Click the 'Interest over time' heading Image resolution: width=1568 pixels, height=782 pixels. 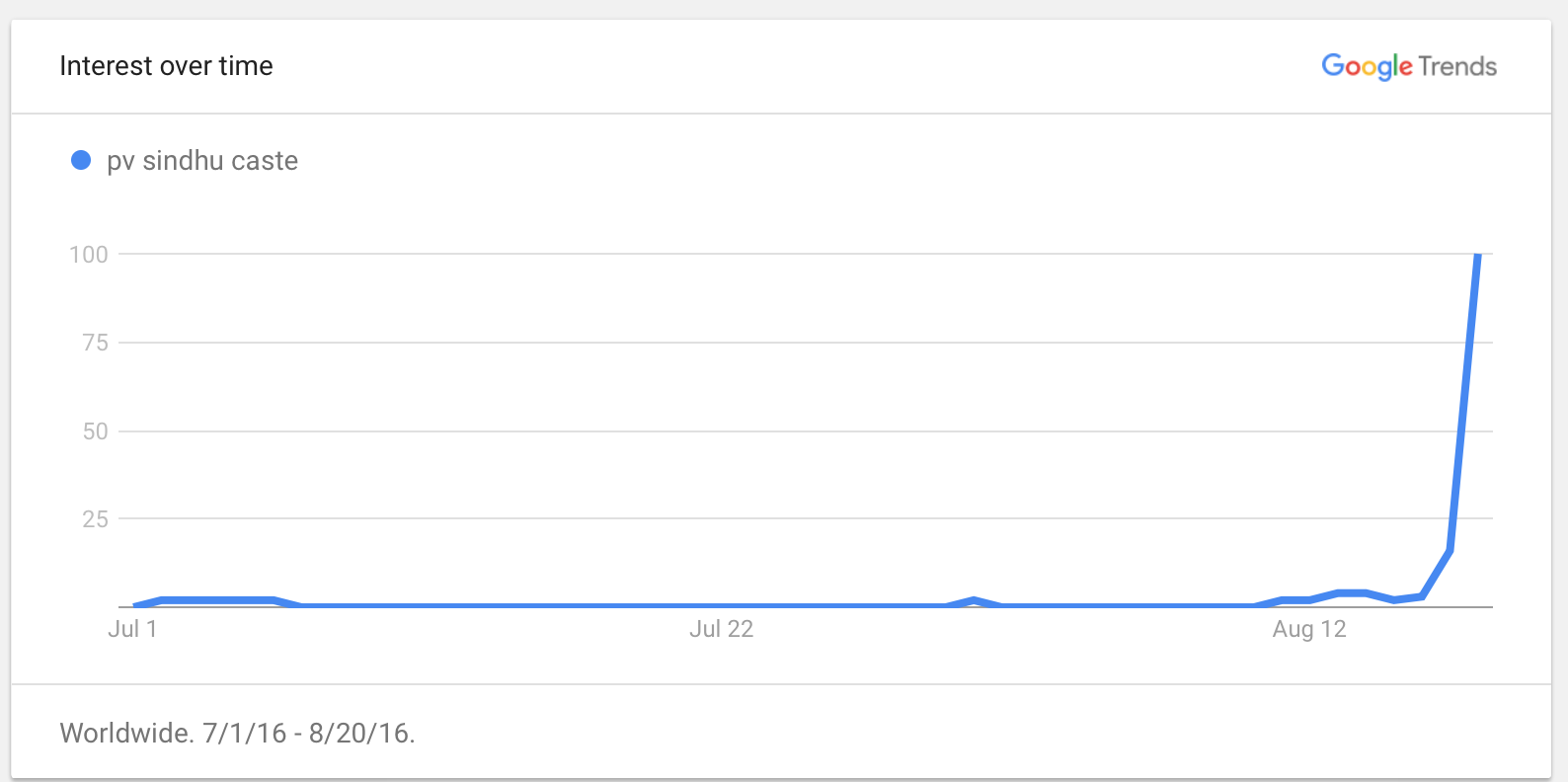[166, 66]
